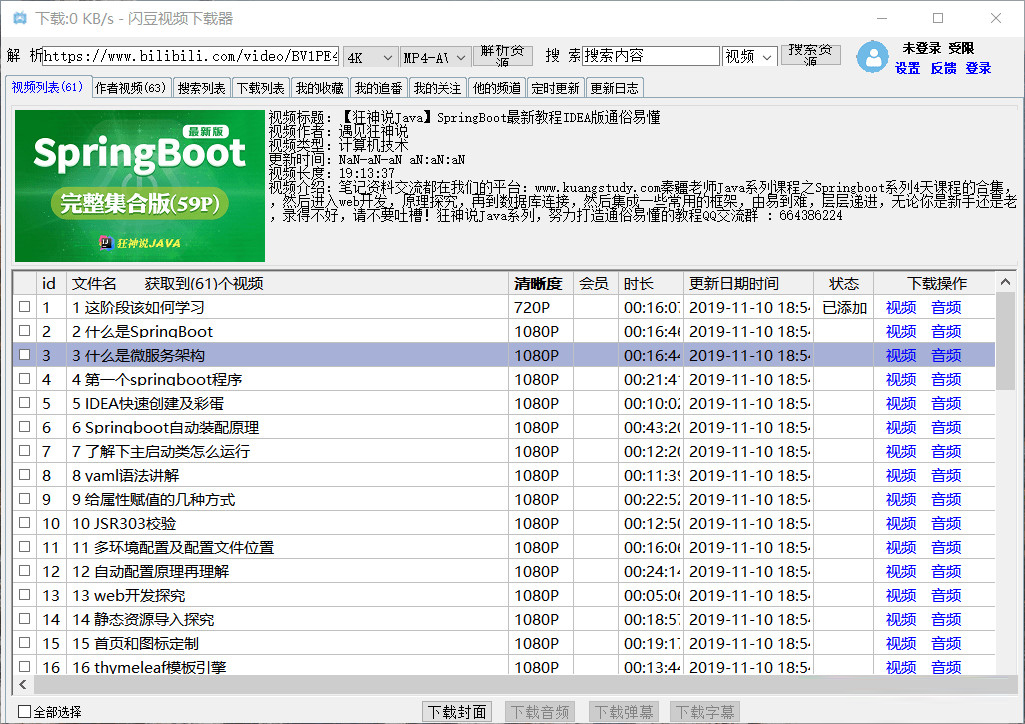1025x724 pixels.
Task: Open the 搜索列表 tab
Action: coord(202,88)
